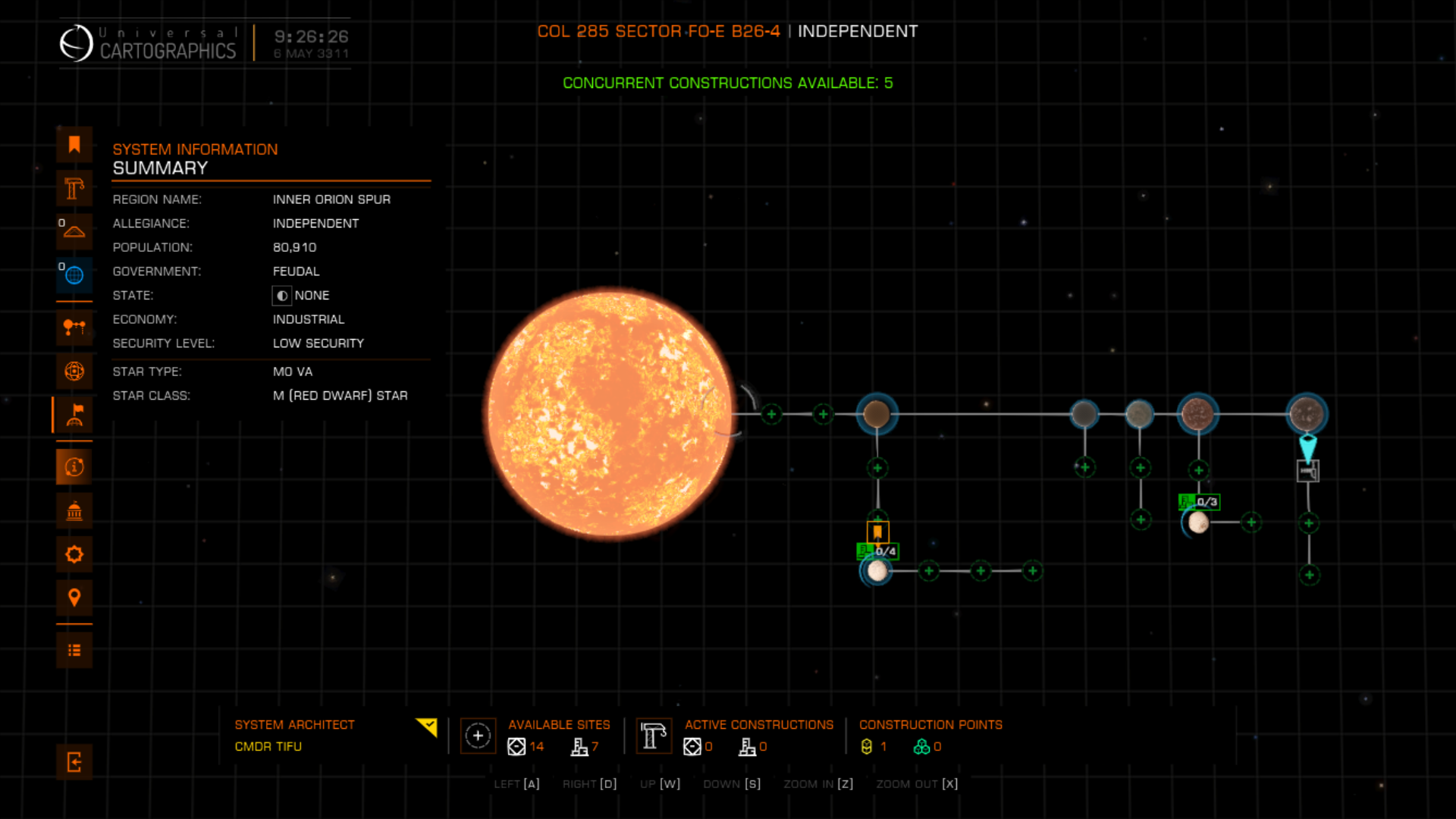Click the orbital station icon under last planet
The image size is (1456, 819).
point(1308,471)
